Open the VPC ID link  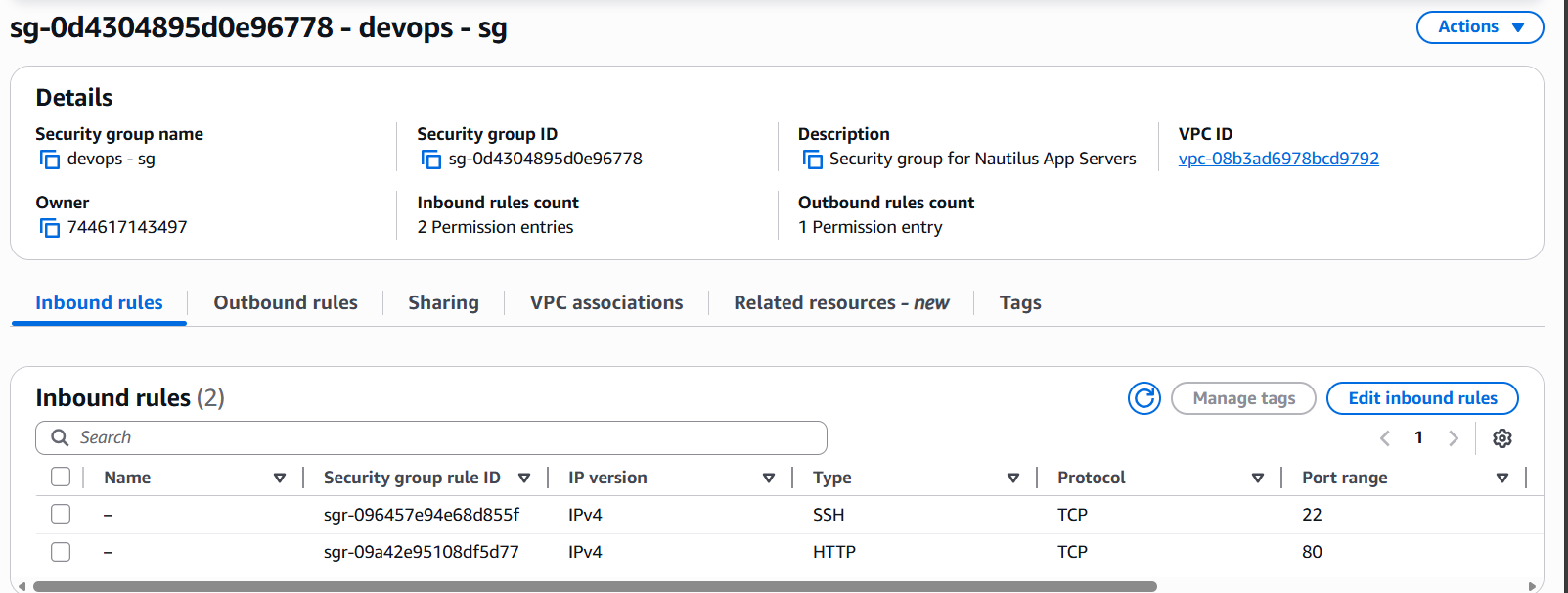[x=1278, y=159]
